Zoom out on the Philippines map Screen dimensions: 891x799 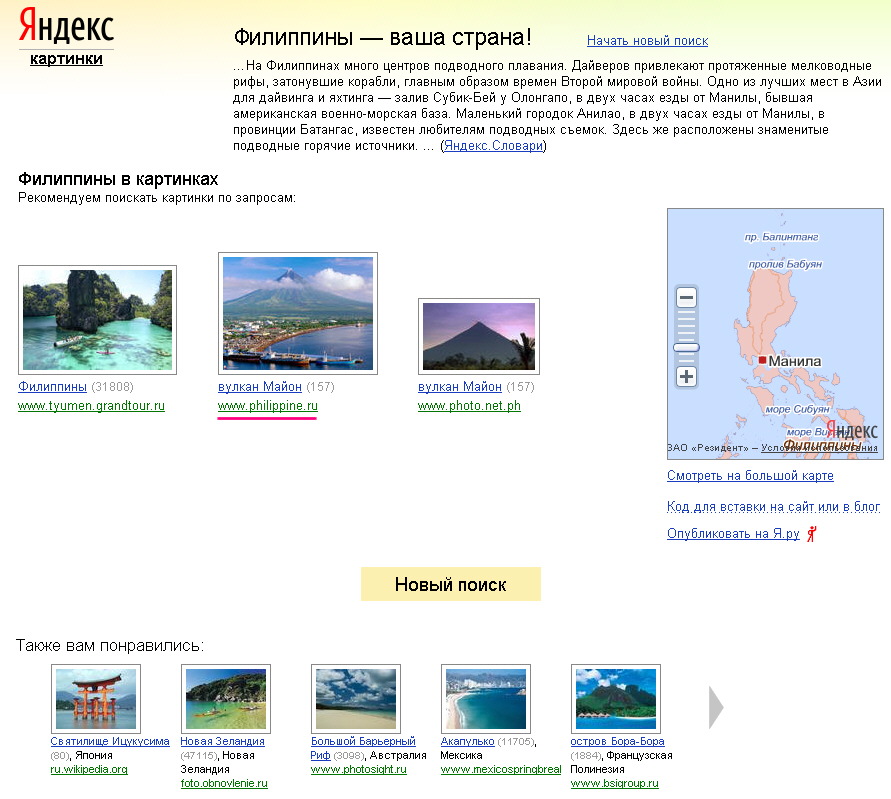(686, 298)
